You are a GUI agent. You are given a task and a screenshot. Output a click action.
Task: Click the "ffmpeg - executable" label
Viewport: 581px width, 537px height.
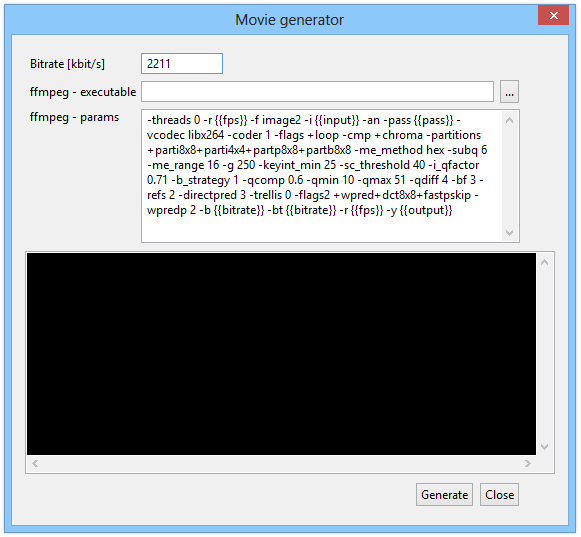click(x=83, y=92)
